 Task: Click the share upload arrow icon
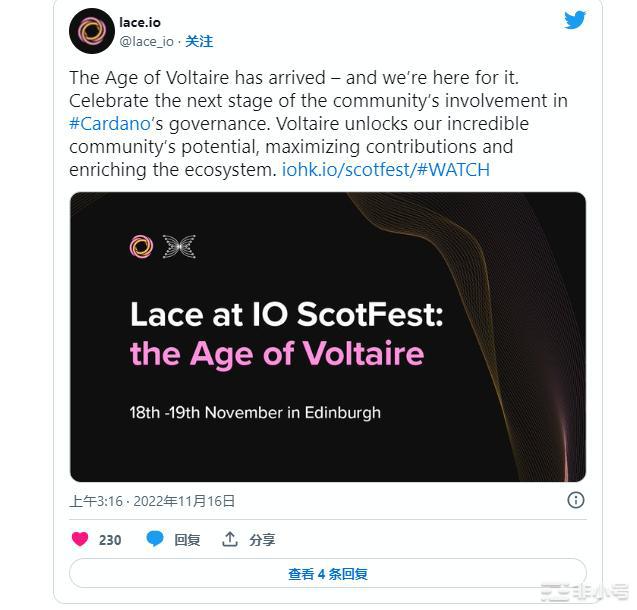[x=230, y=539]
